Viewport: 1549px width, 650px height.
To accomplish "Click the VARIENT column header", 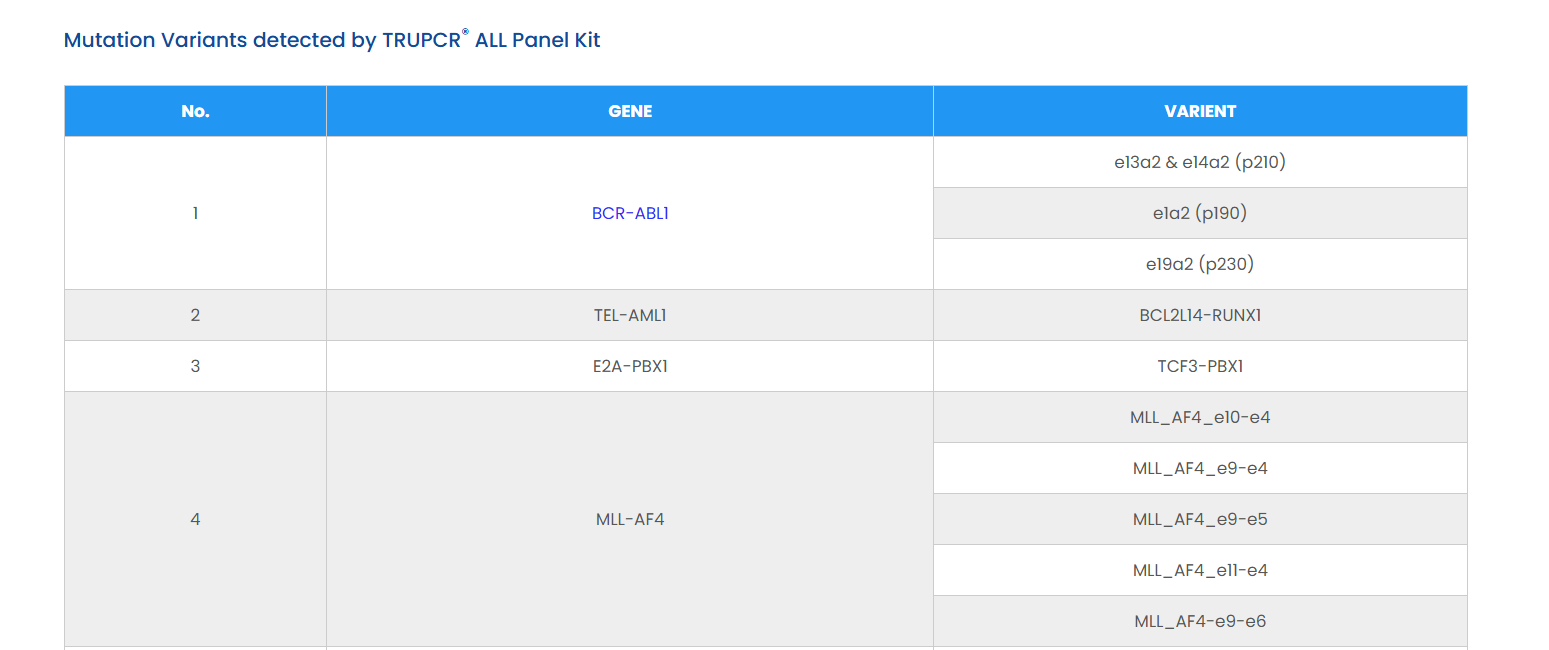I will [x=1200, y=111].
